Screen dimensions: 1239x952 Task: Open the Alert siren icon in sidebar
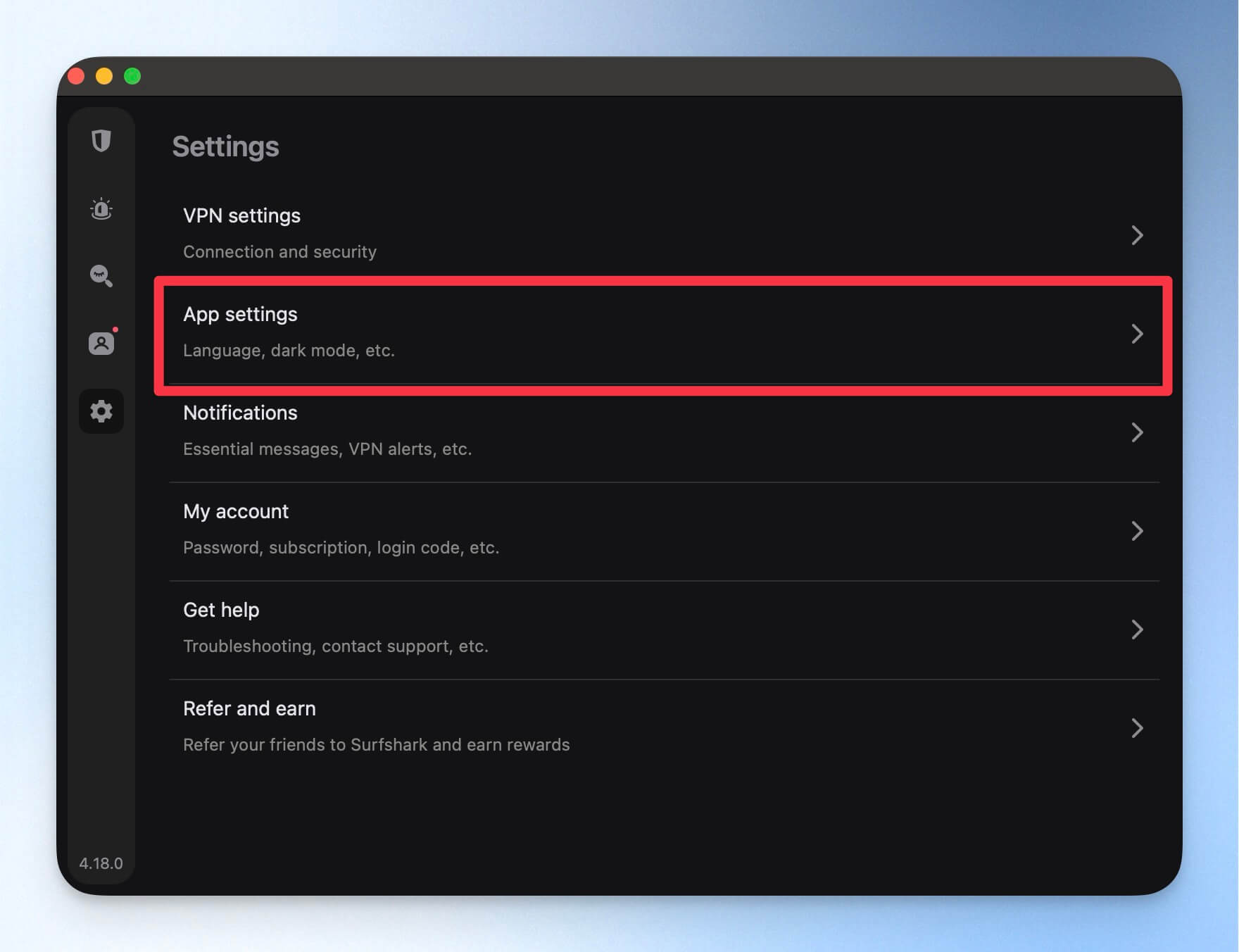click(101, 208)
